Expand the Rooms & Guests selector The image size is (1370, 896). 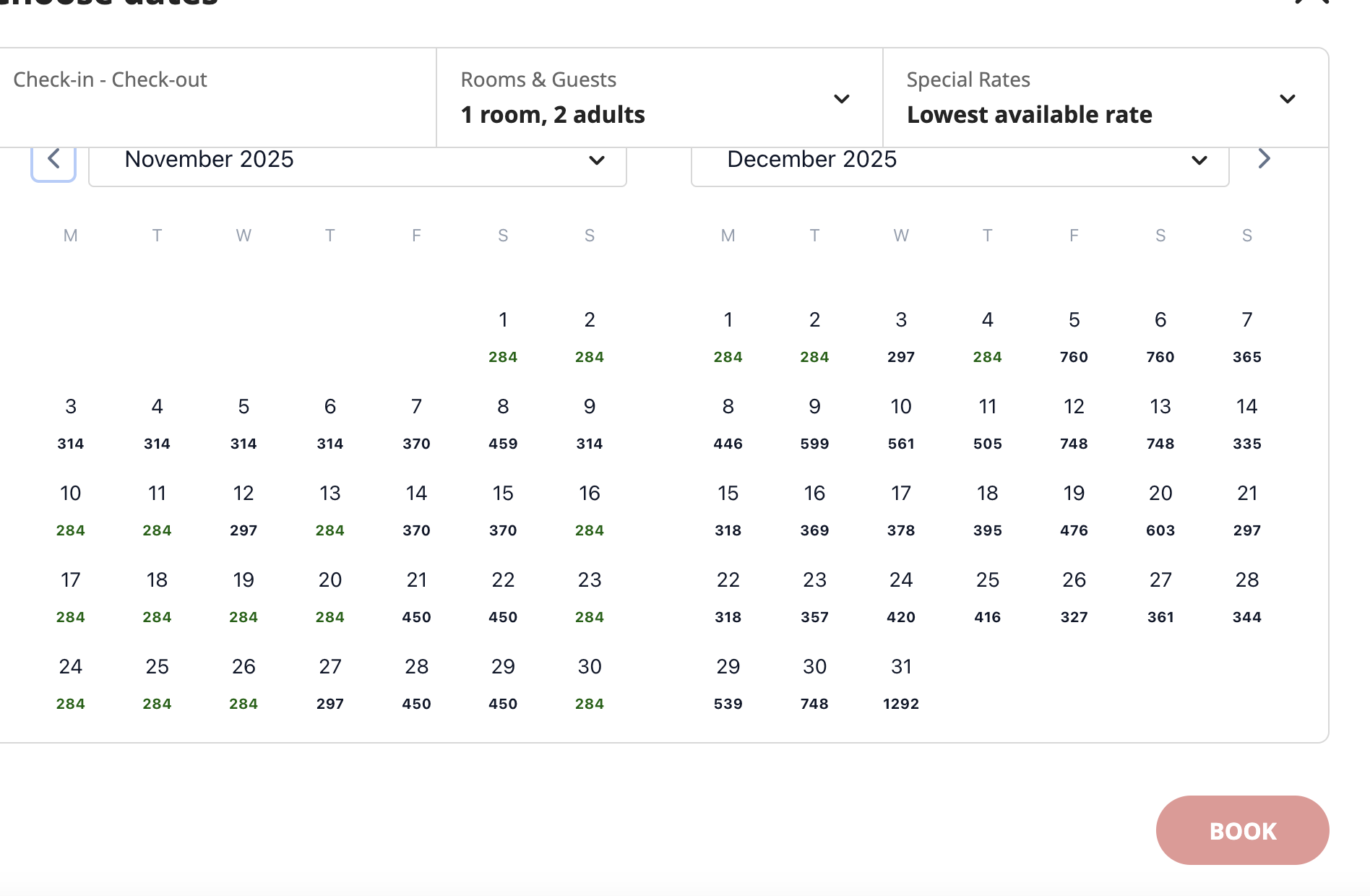659,98
